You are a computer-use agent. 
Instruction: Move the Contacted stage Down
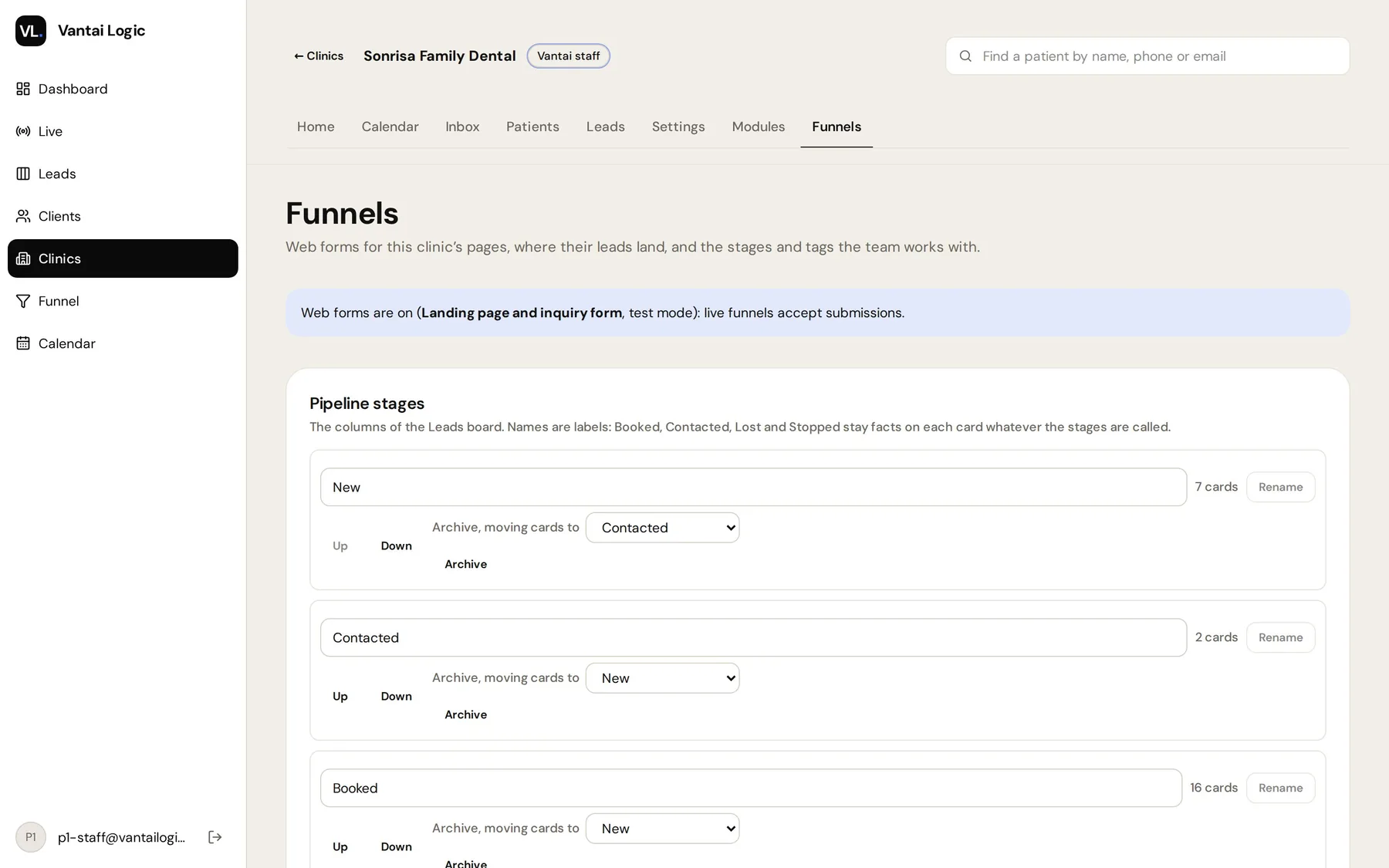click(396, 696)
